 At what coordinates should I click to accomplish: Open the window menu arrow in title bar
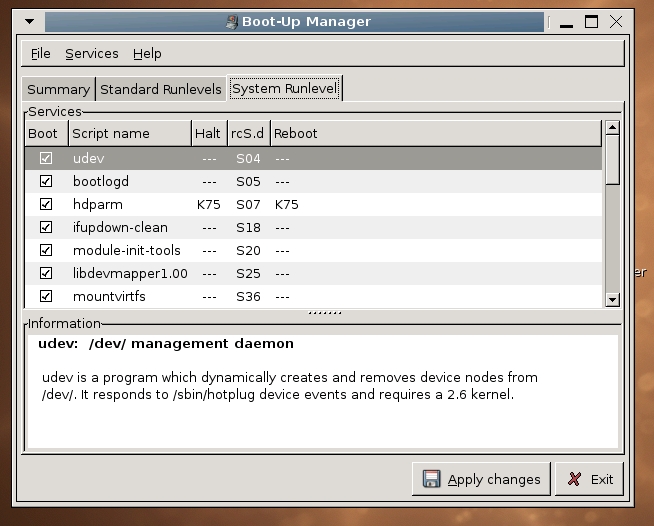click(31, 21)
